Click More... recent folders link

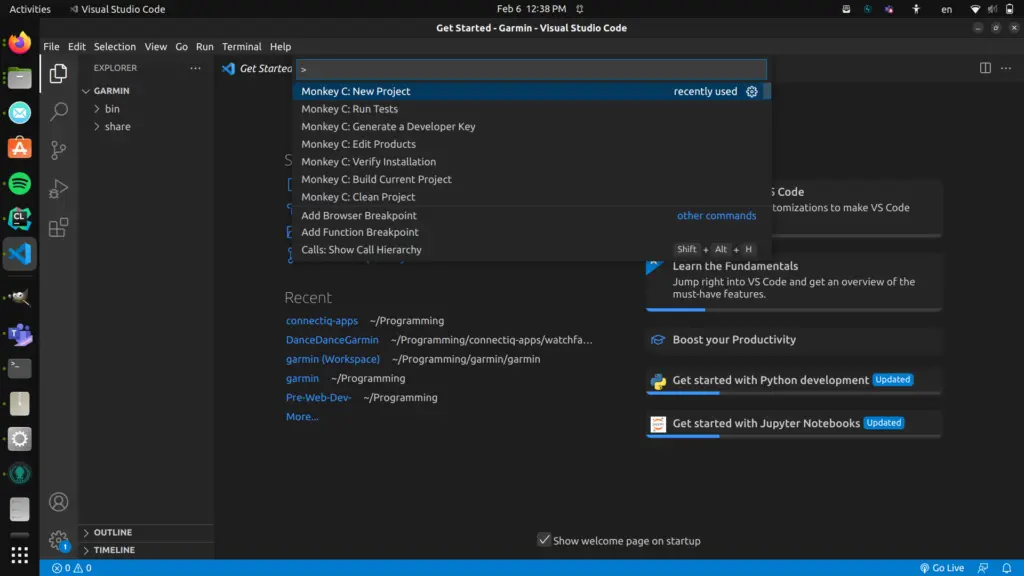(302, 417)
